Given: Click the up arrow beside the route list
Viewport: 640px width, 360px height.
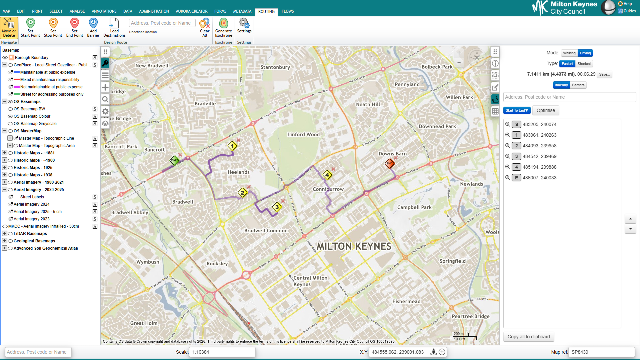Looking at the screenshot, I should point(630,220).
